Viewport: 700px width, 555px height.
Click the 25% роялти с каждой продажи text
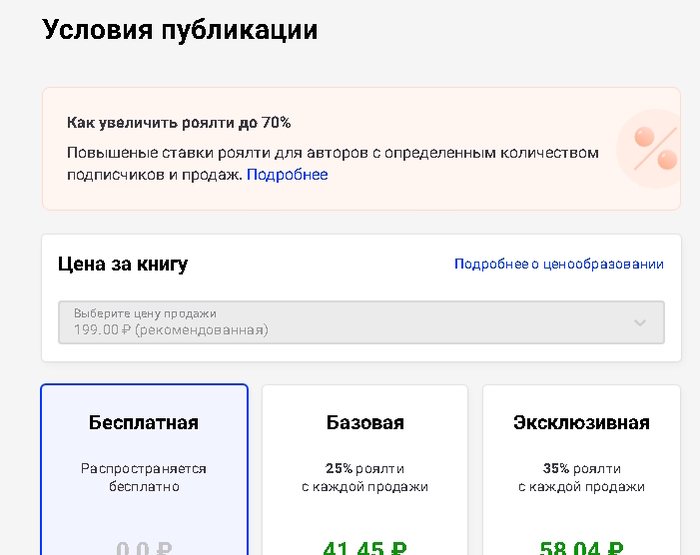(x=365, y=477)
